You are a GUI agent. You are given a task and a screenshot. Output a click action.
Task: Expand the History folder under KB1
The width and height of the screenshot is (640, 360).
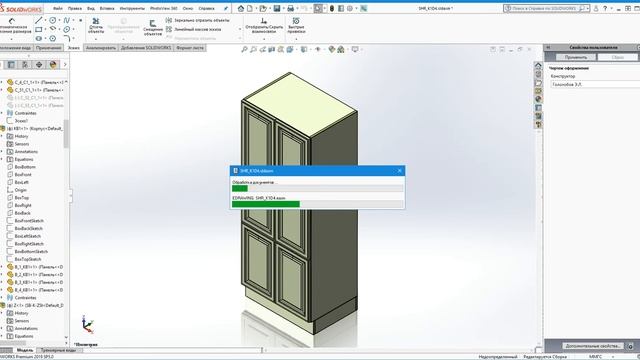click(2, 136)
